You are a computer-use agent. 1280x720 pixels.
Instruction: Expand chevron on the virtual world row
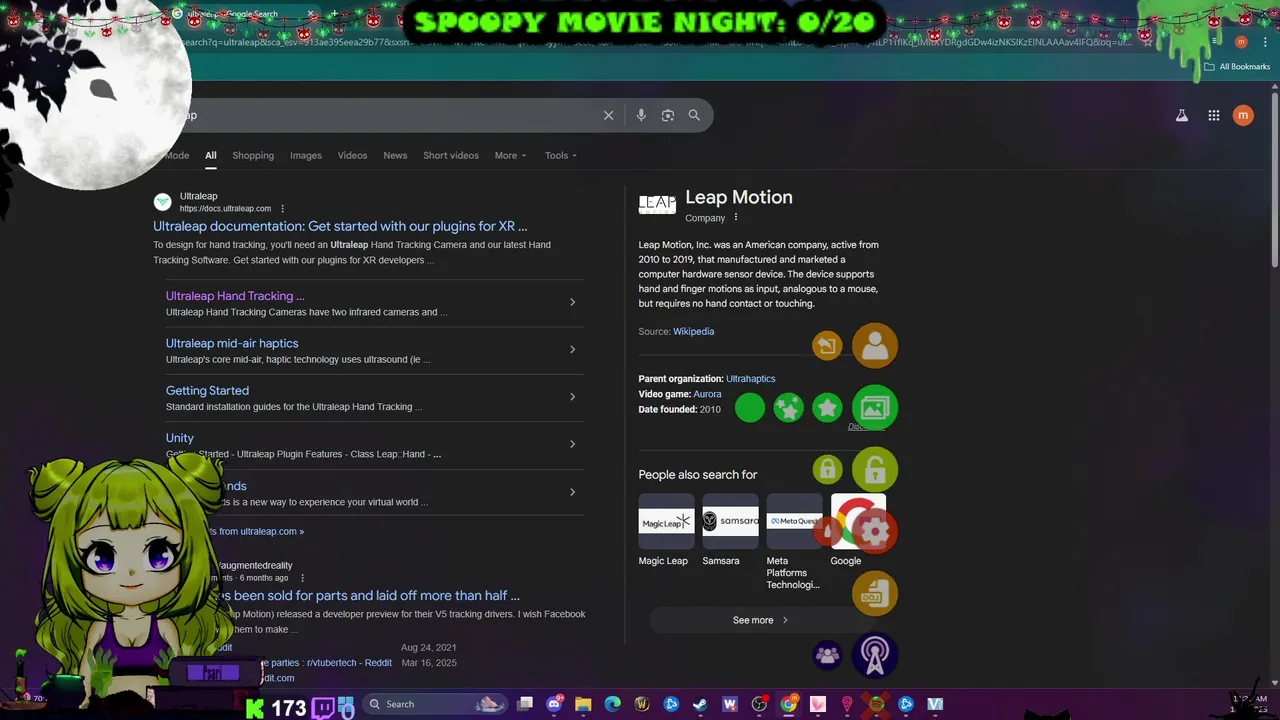click(x=572, y=492)
